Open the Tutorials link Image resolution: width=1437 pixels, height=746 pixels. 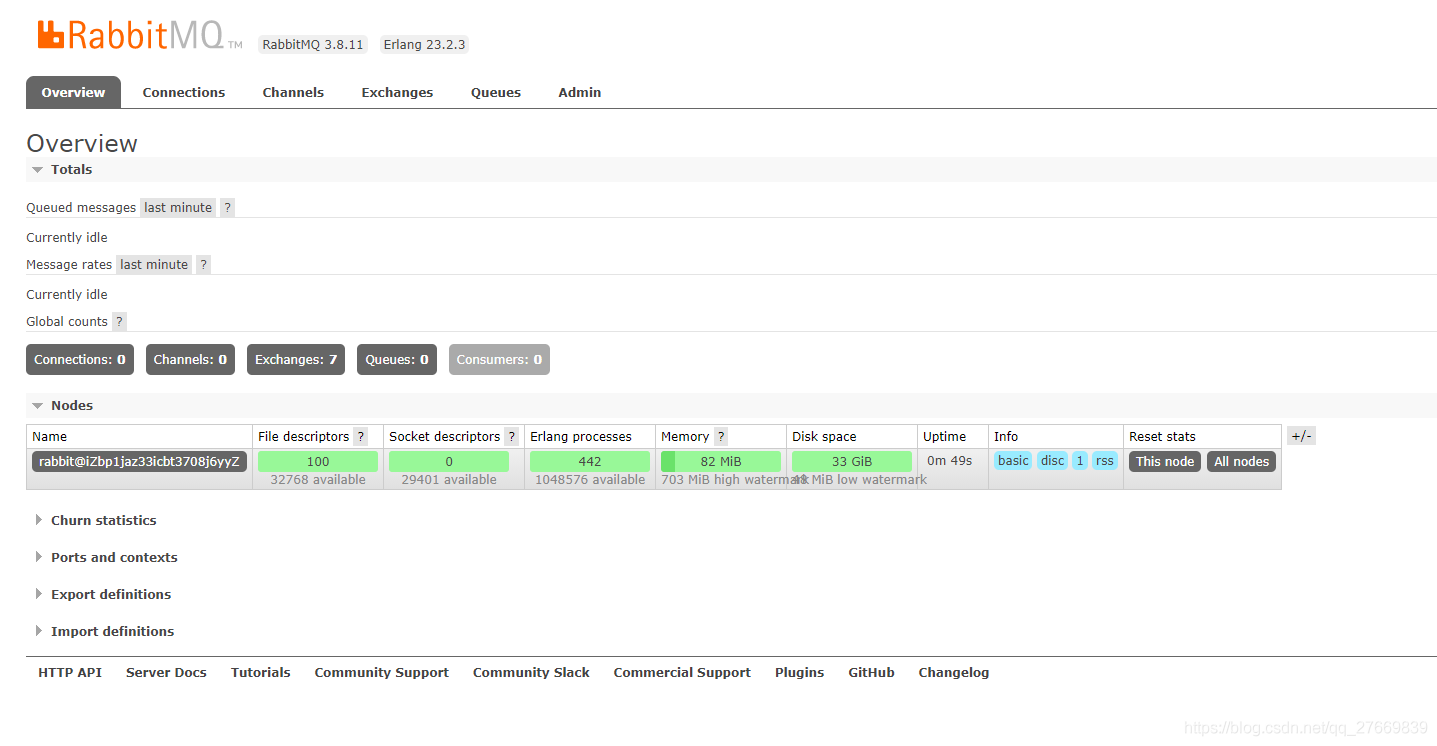click(x=261, y=673)
